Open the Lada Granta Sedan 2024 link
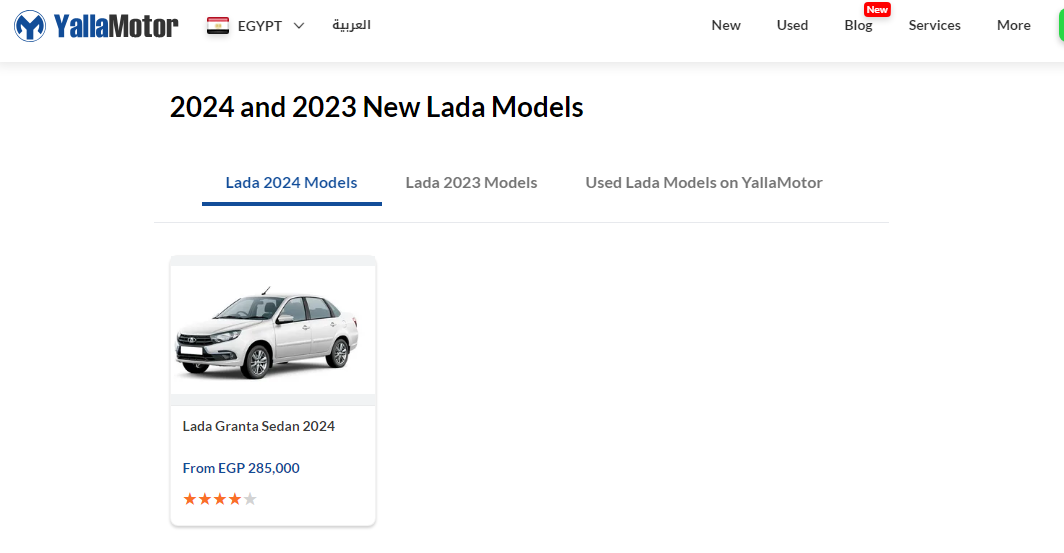 (259, 426)
